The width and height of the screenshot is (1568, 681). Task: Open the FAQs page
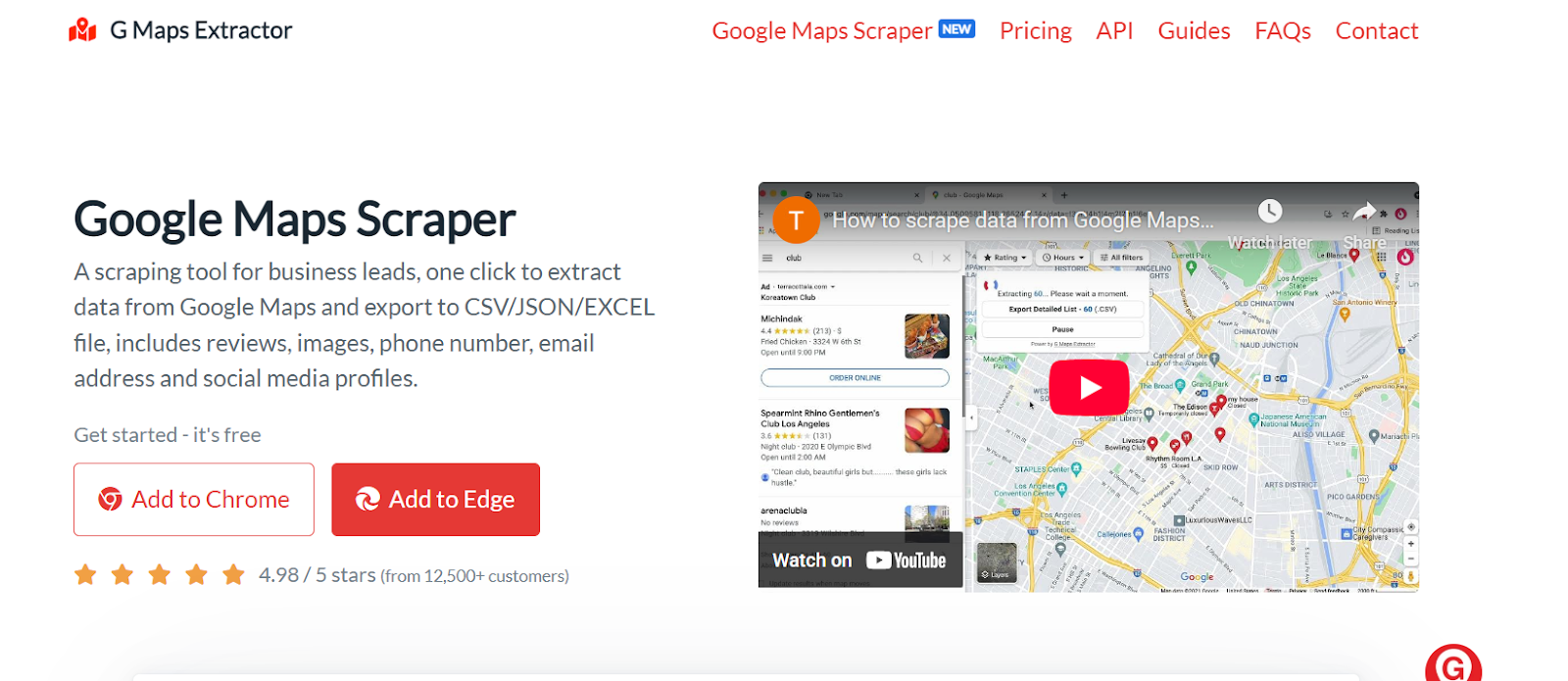click(x=1282, y=31)
